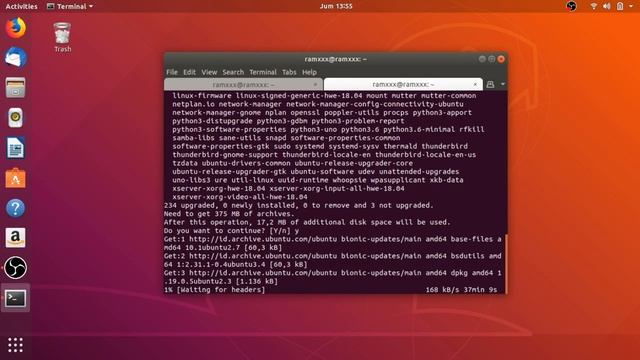Click the 'python3-distupgrade' package name
This screenshot has width=640, height=360.
click(x=212, y=121)
